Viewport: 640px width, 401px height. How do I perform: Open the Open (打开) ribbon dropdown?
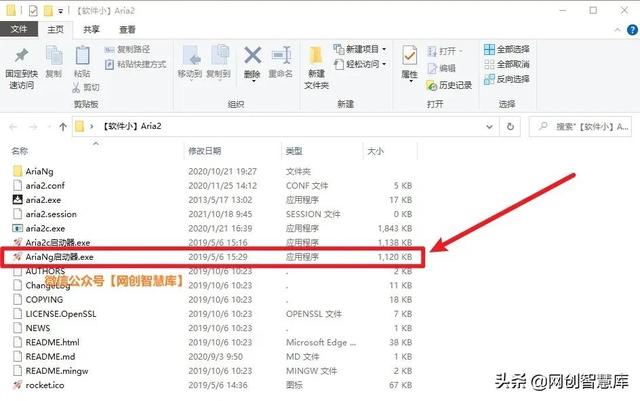point(445,51)
